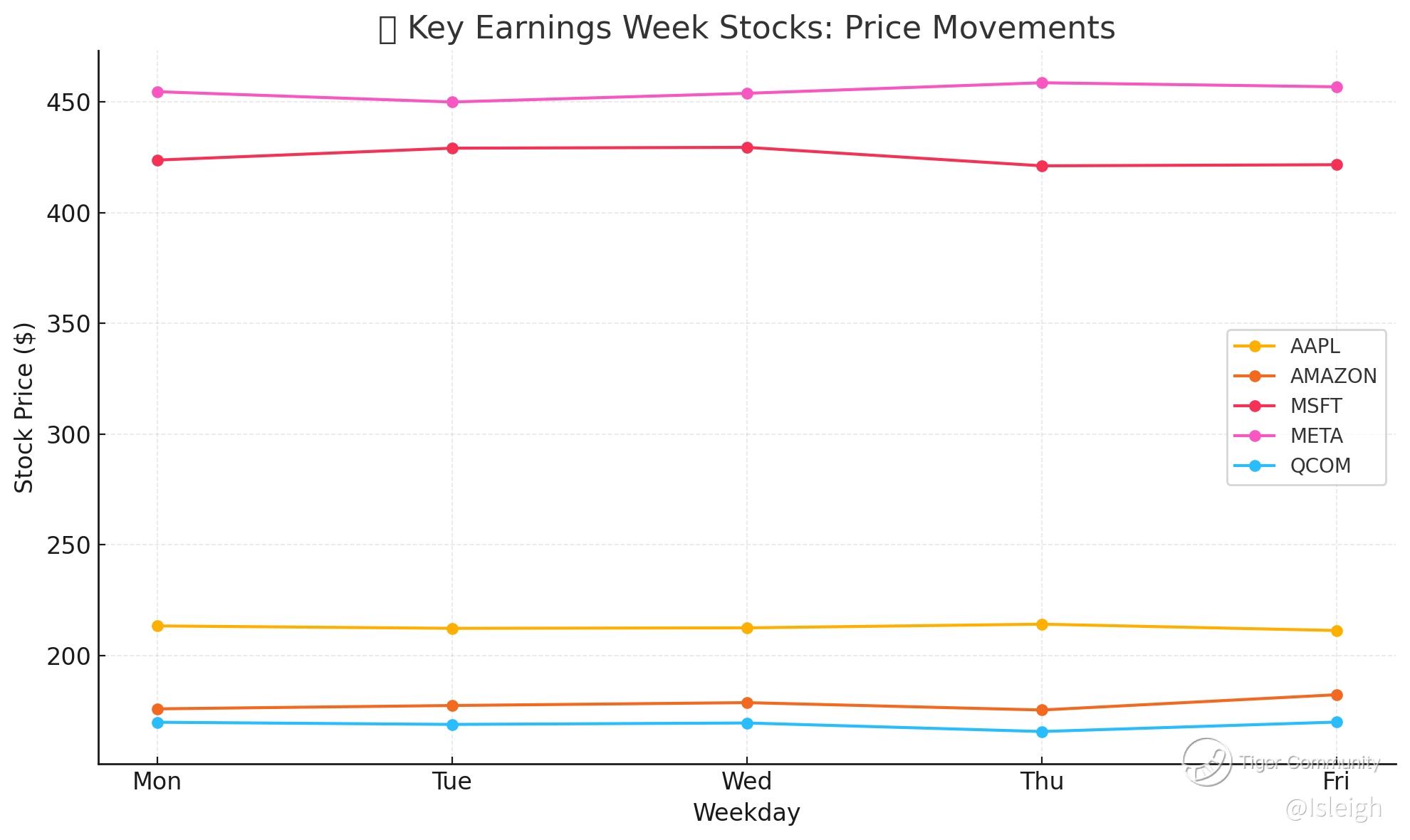Click the chart title text

746,28
